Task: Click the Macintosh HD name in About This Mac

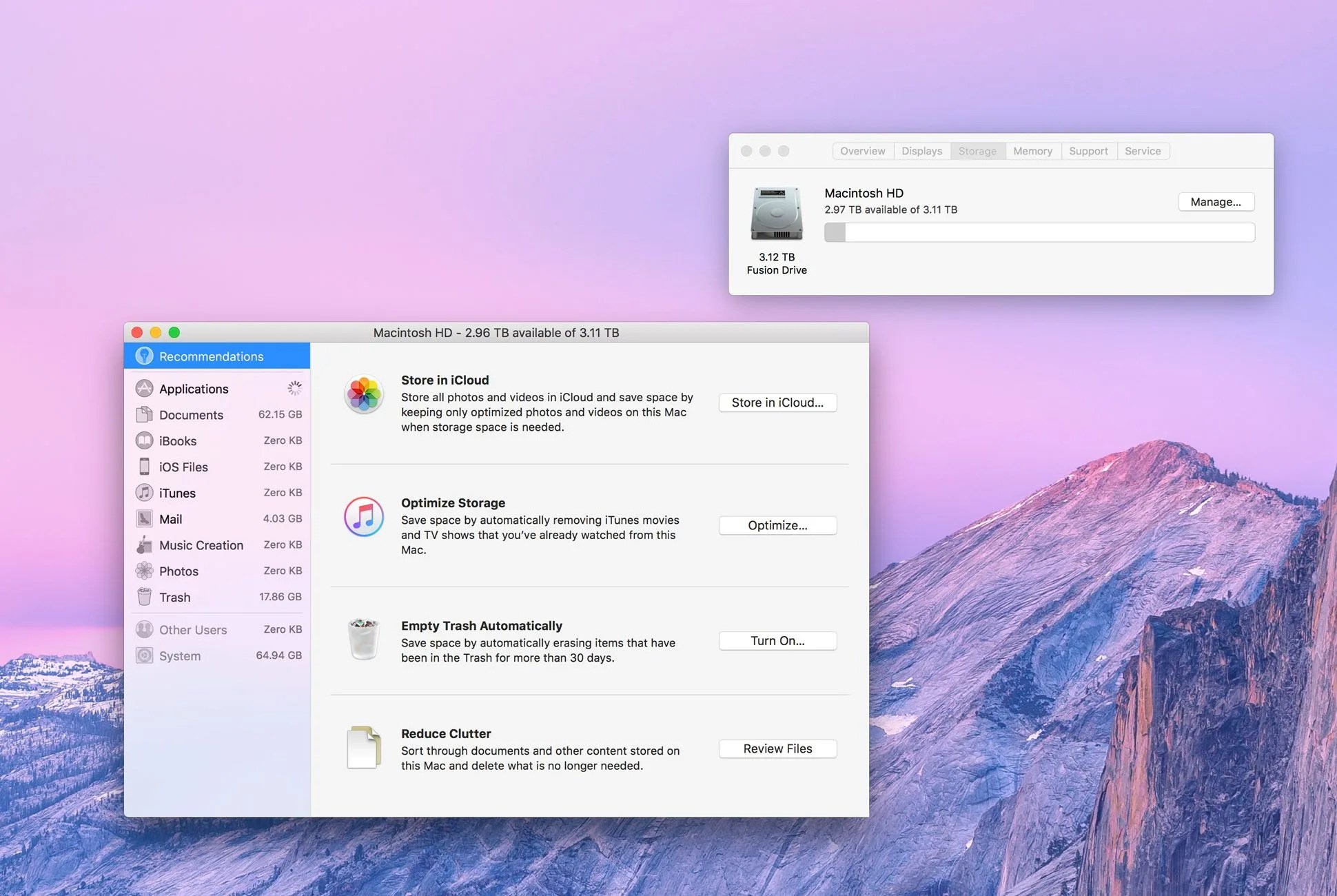Action: coord(864,193)
